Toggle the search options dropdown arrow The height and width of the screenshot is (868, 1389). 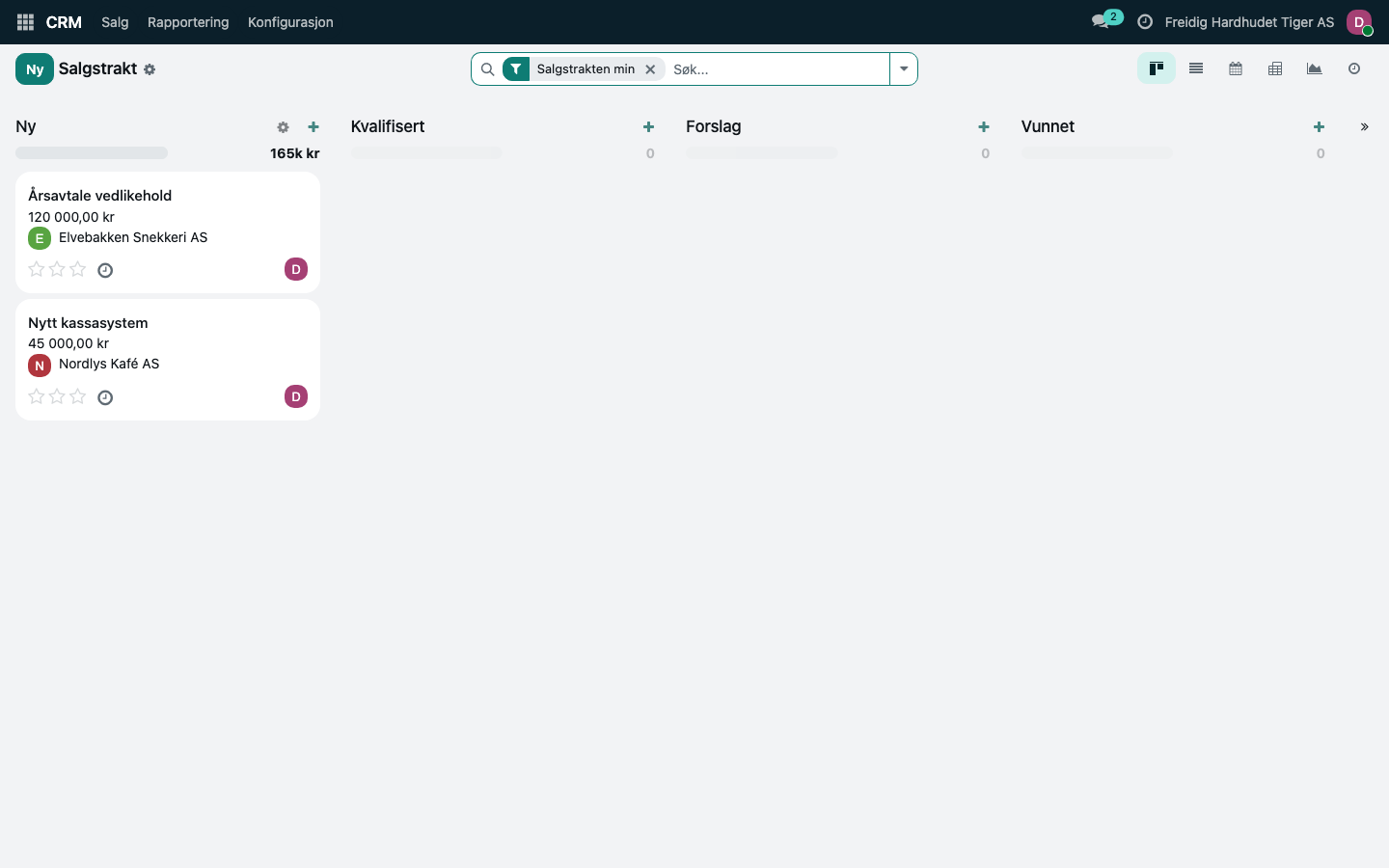tap(904, 69)
